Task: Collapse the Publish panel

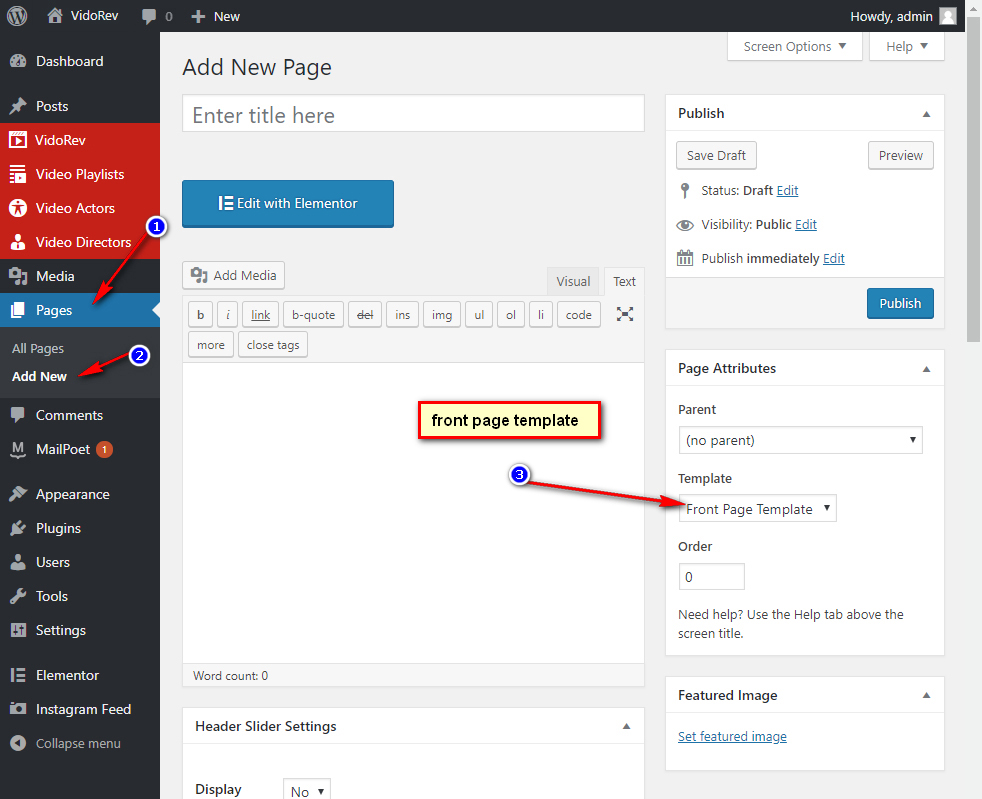Action: (x=926, y=113)
